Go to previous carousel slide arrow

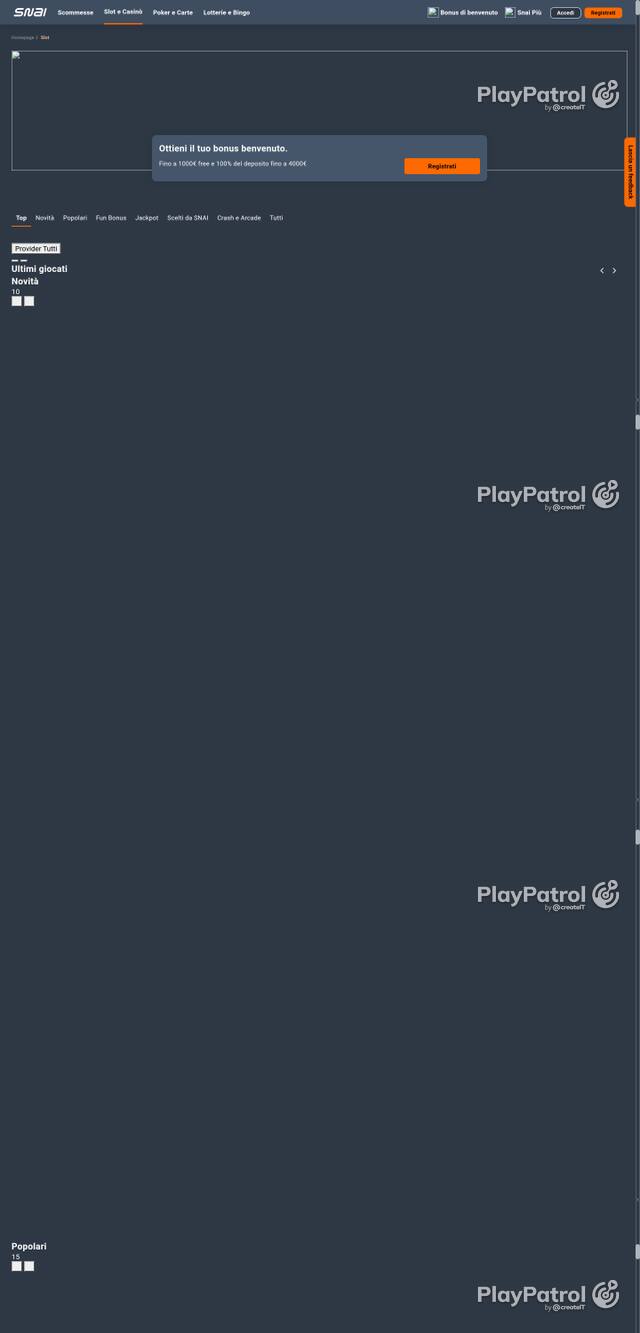(x=602, y=270)
